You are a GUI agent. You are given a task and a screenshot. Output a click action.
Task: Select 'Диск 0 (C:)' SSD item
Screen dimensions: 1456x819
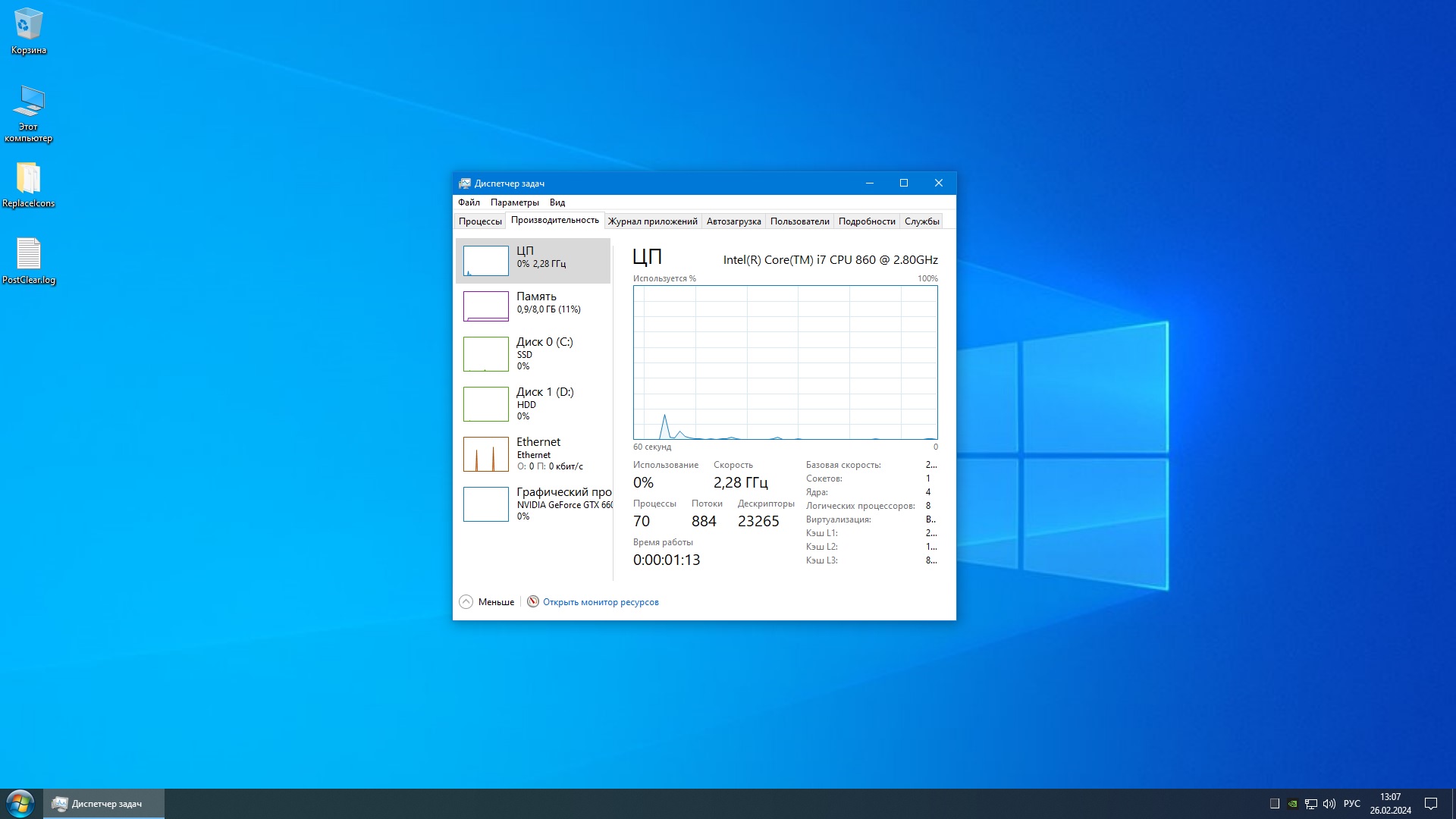click(532, 353)
